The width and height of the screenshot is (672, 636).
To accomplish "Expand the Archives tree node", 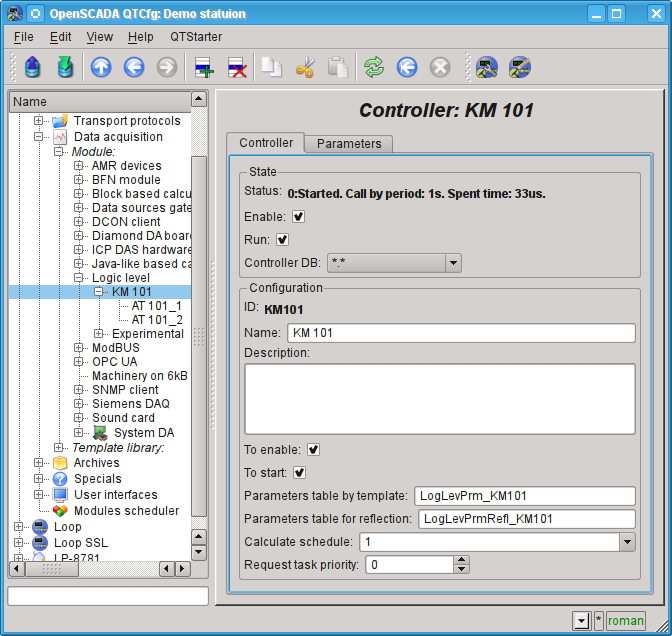I will click(39, 463).
